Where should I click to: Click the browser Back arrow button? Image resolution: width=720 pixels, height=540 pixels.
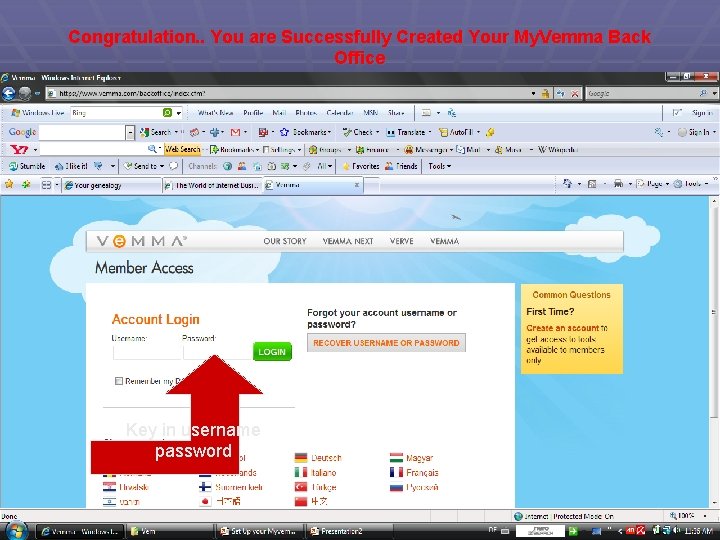pos(8,93)
